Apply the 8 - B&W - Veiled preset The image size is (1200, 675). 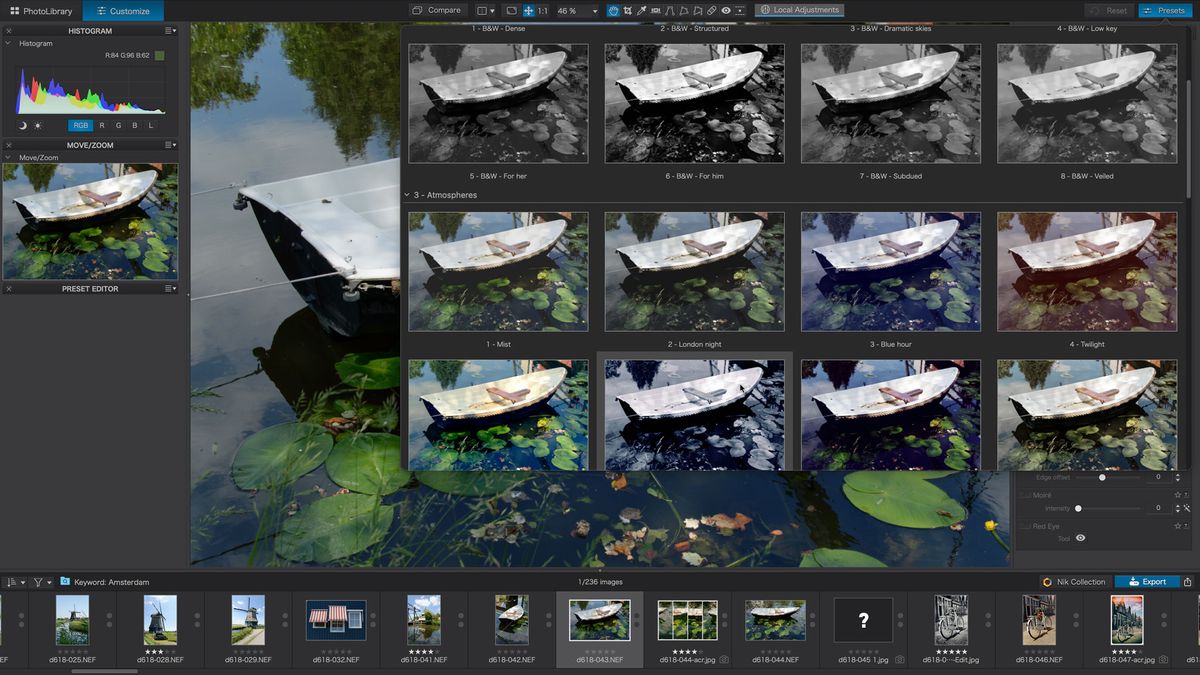click(1086, 103)
